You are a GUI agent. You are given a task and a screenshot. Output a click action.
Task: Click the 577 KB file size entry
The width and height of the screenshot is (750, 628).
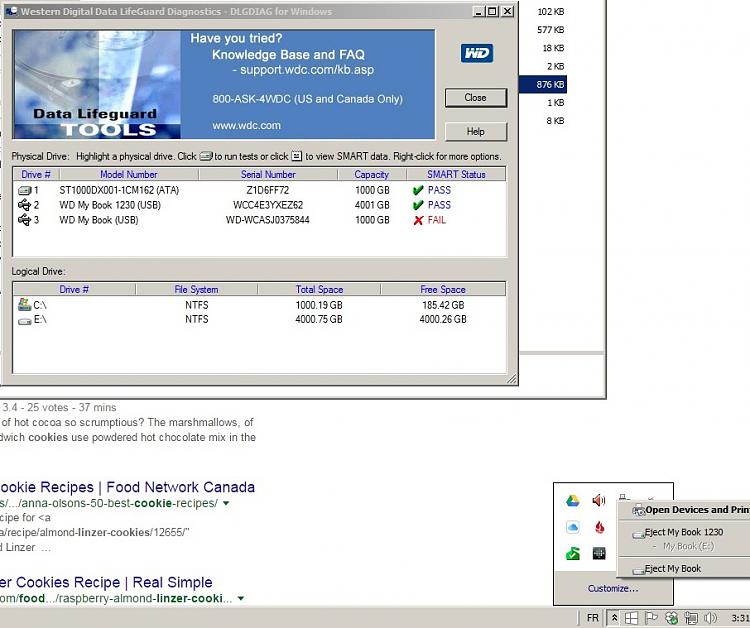[551, 30]
